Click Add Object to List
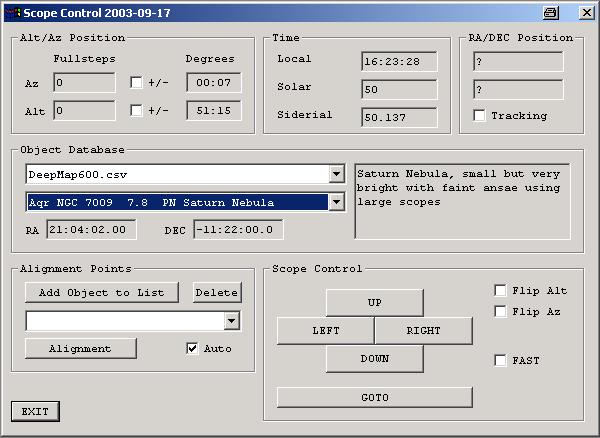This screenshot has width=600, height=438. point(102,292)
